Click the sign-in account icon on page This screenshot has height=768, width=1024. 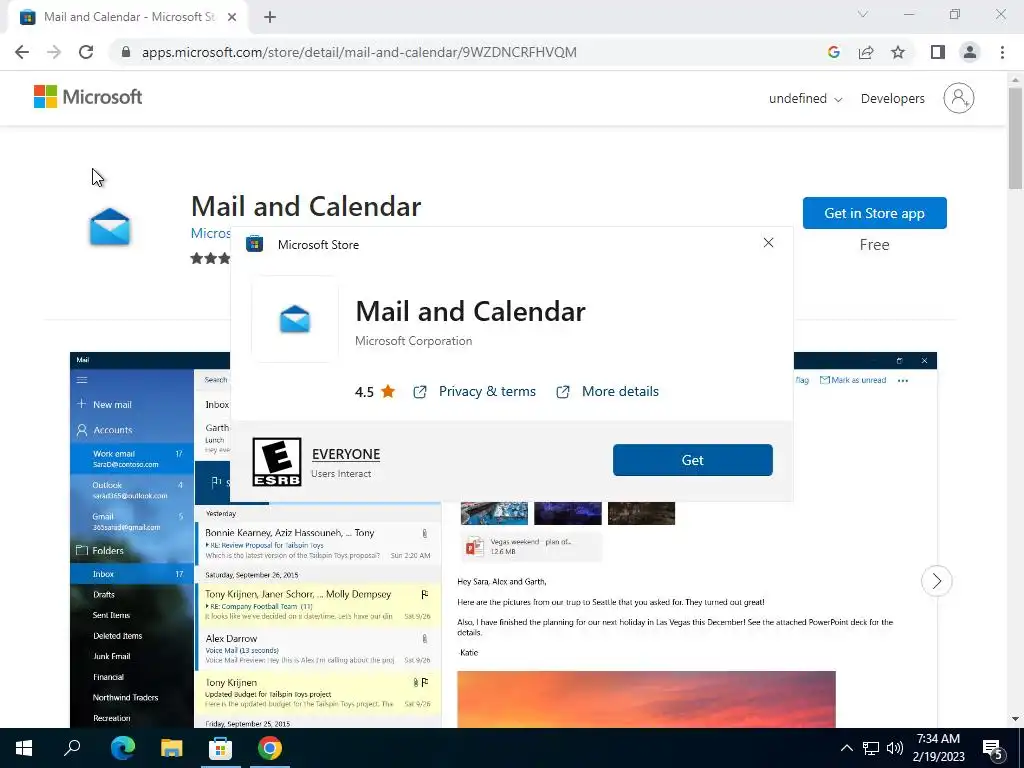pyautogui.click(x=958, y=98)
